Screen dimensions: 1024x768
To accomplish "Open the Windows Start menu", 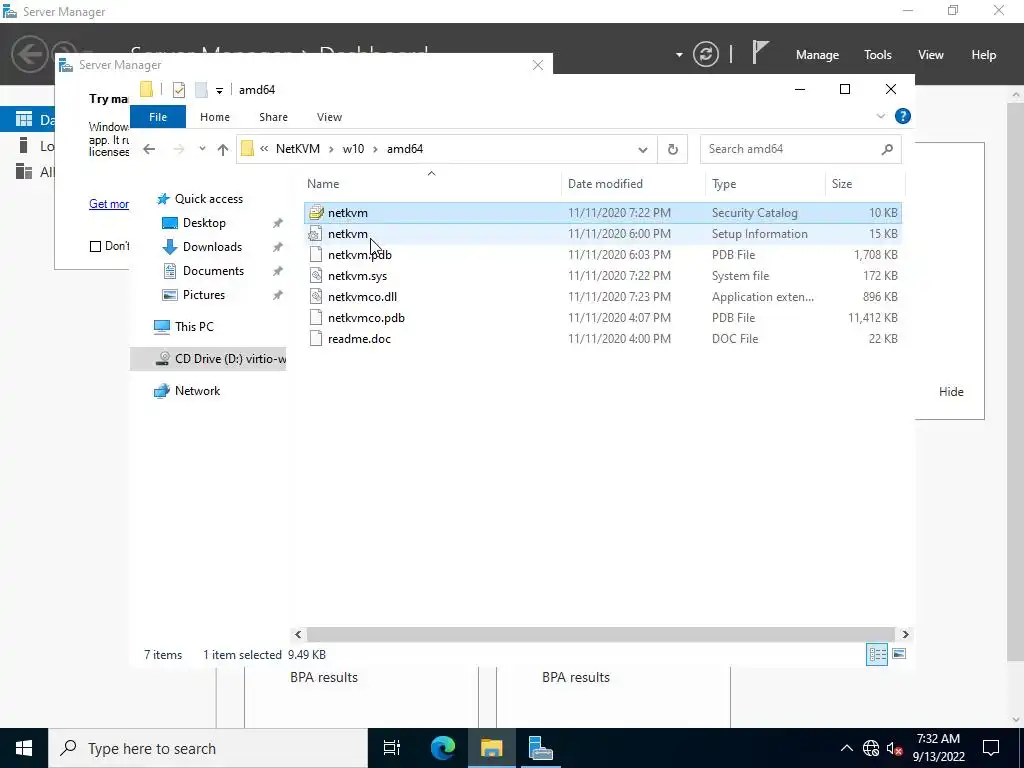I will [24, 748].
